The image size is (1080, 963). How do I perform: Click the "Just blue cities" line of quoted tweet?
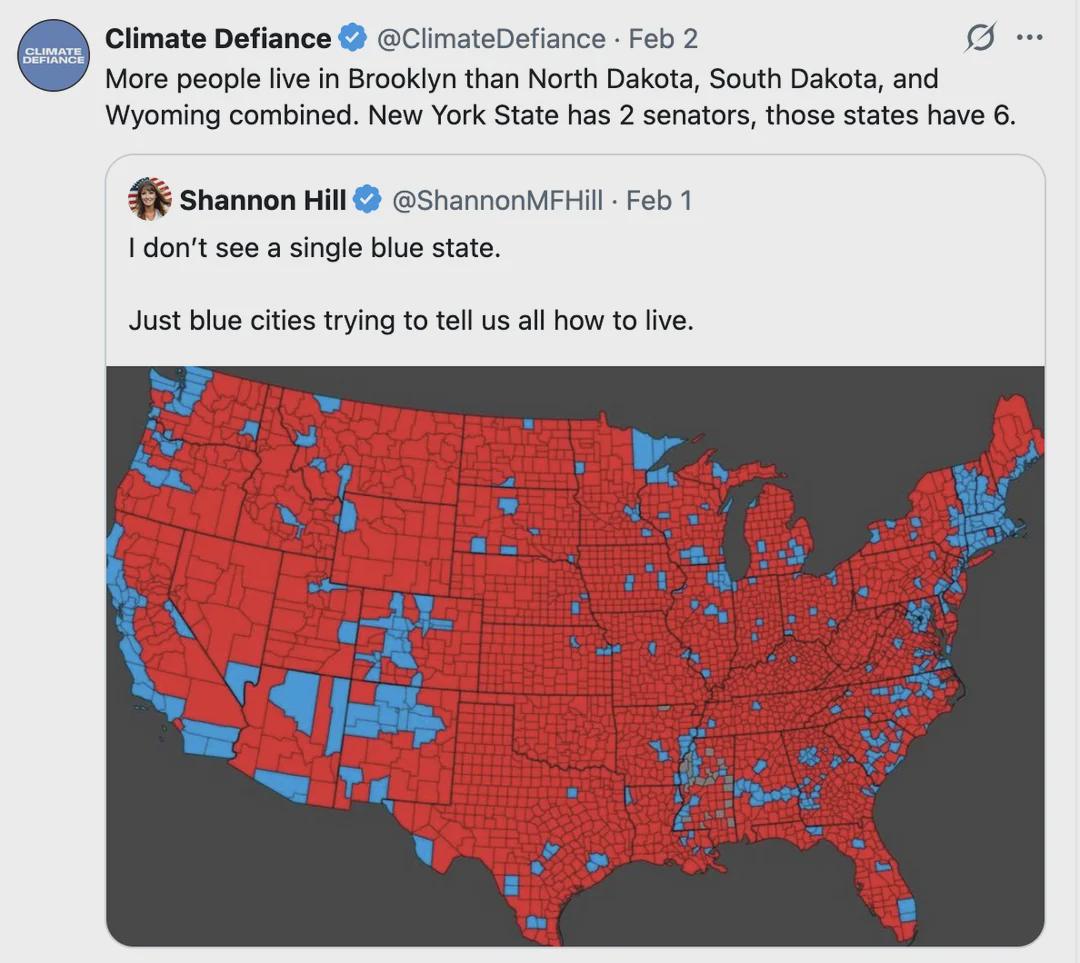410,321
